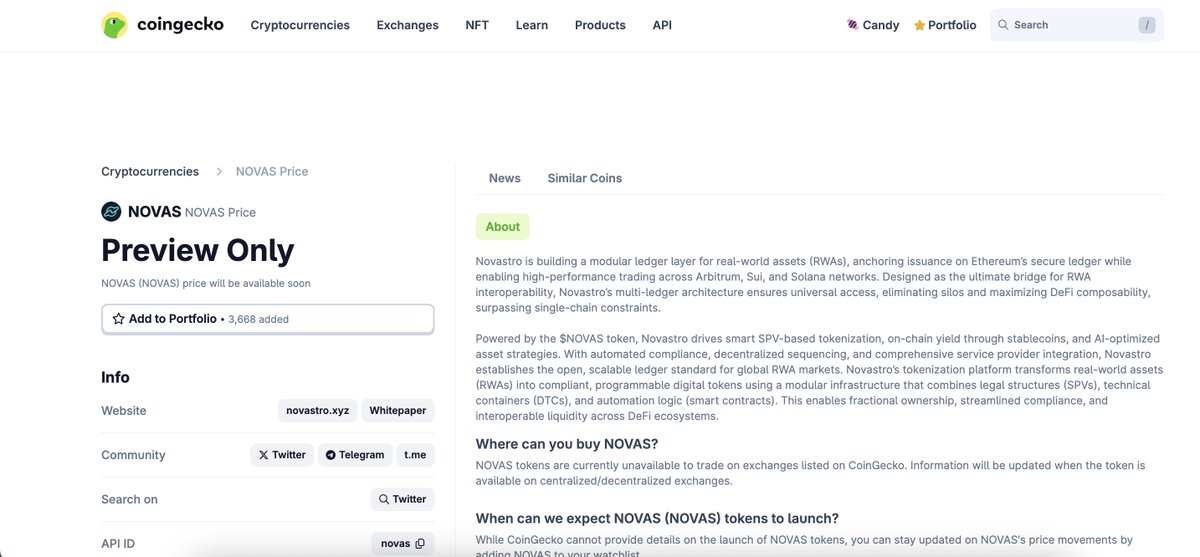The width and height of the screenshot is (1200, 557).
Task: Click the Candy link in header
Action: point(874,25)
